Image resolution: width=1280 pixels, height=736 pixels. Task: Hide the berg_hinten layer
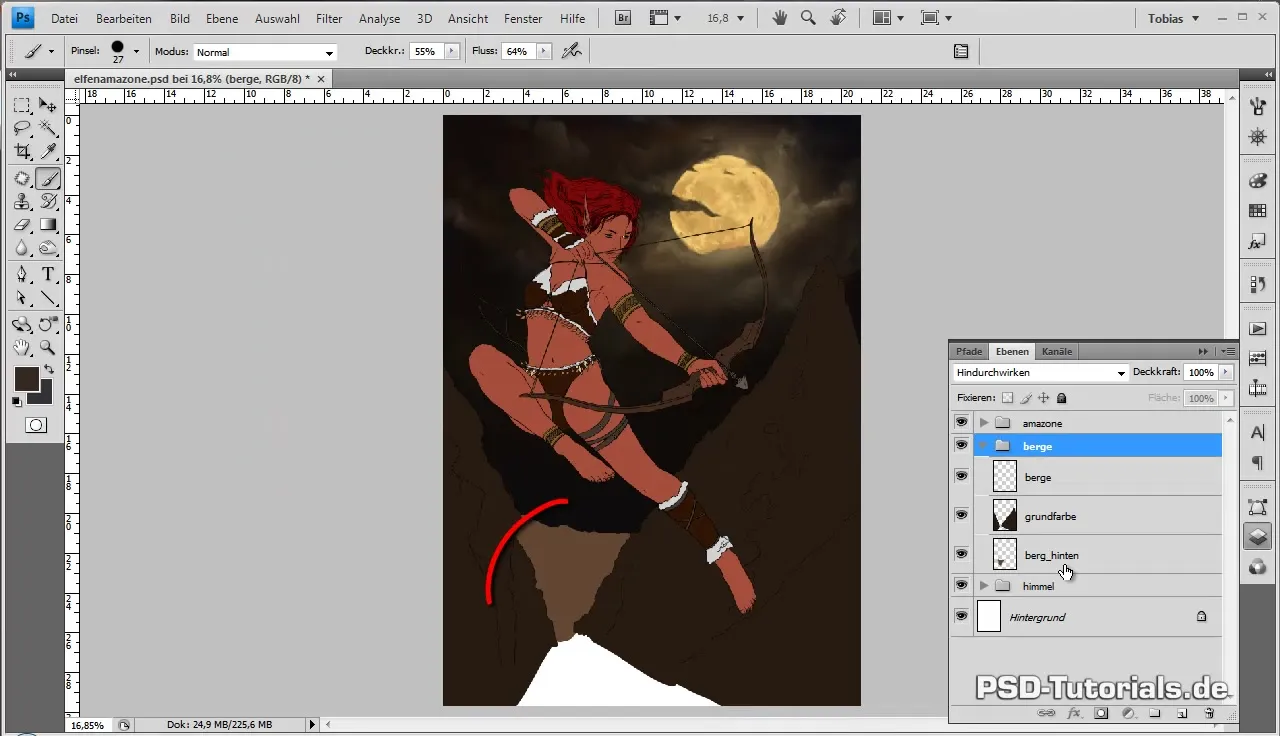[961, 554]
